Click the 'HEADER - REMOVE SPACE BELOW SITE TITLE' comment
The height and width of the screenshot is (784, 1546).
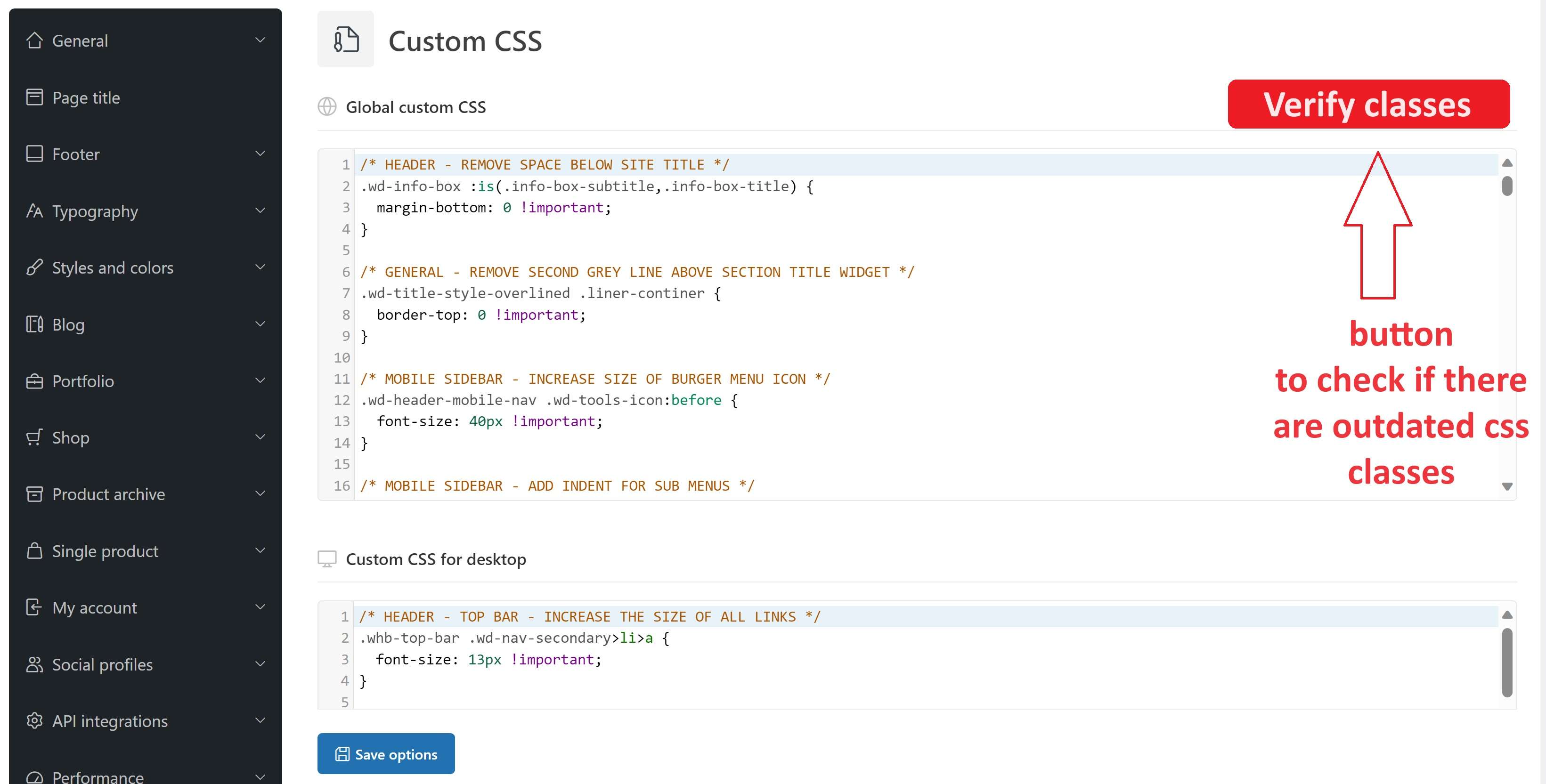coord(545,165)
